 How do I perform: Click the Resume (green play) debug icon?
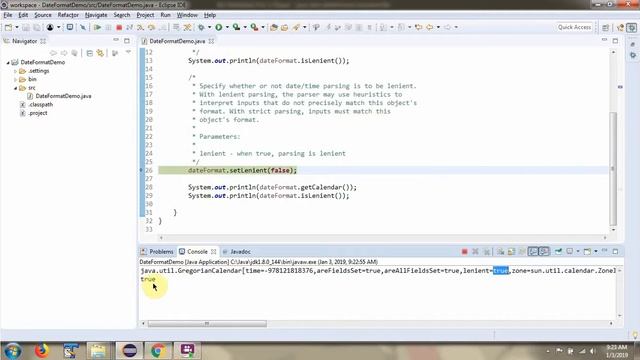(x=97, y=27)
